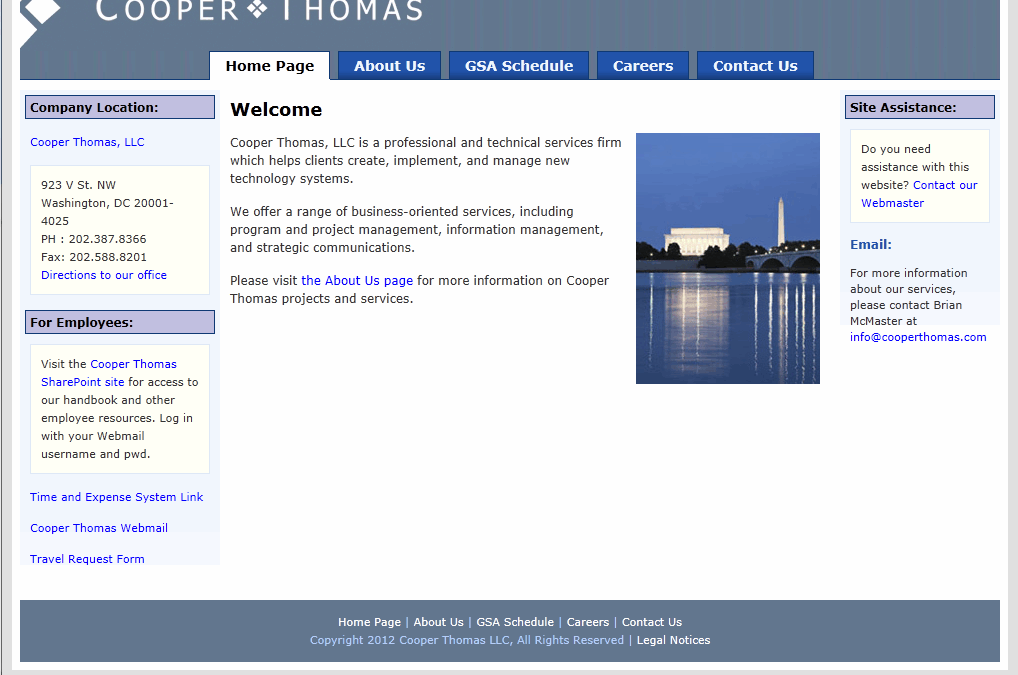Click footer GSA Schedule link

click(515, 622)
